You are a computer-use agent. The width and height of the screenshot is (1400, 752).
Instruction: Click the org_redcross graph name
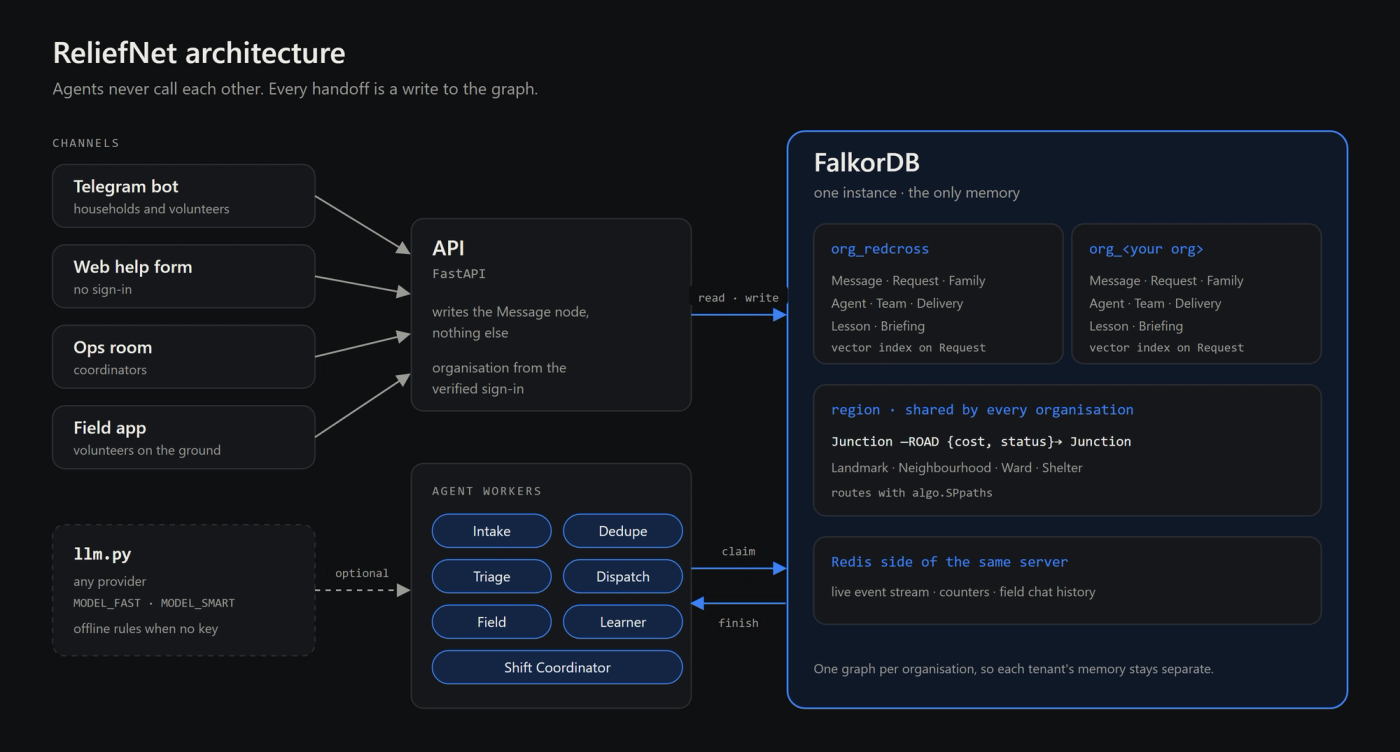tap(880, 249)
